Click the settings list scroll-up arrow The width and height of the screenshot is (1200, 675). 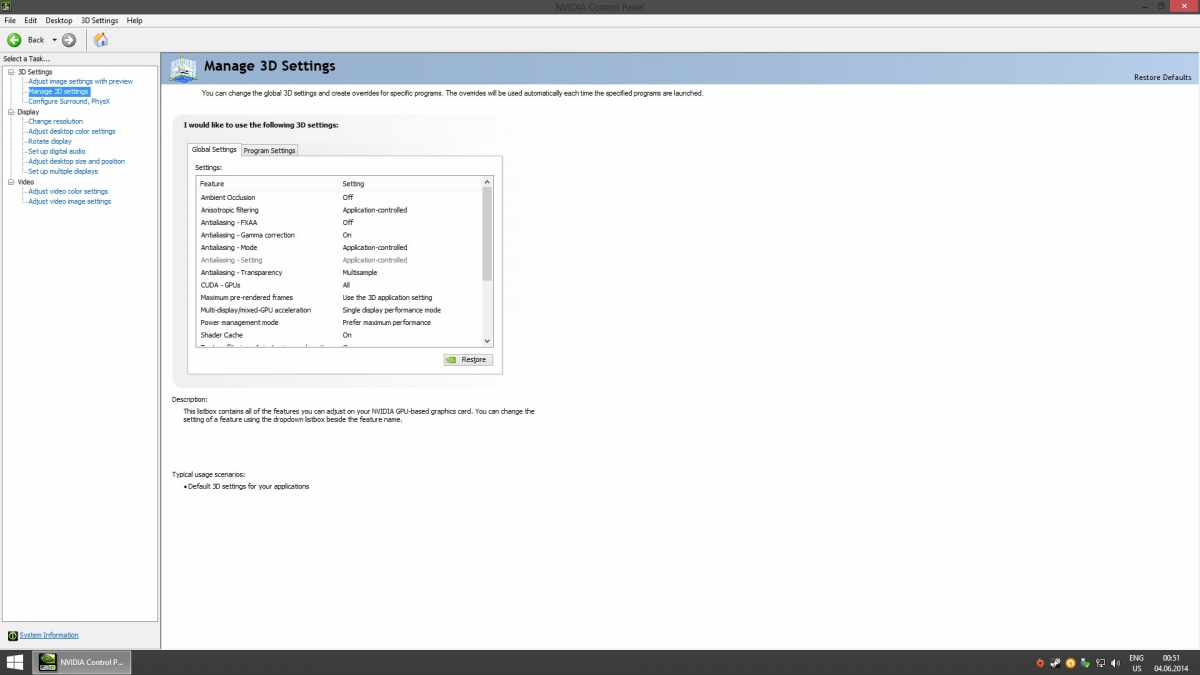[488, 182]
